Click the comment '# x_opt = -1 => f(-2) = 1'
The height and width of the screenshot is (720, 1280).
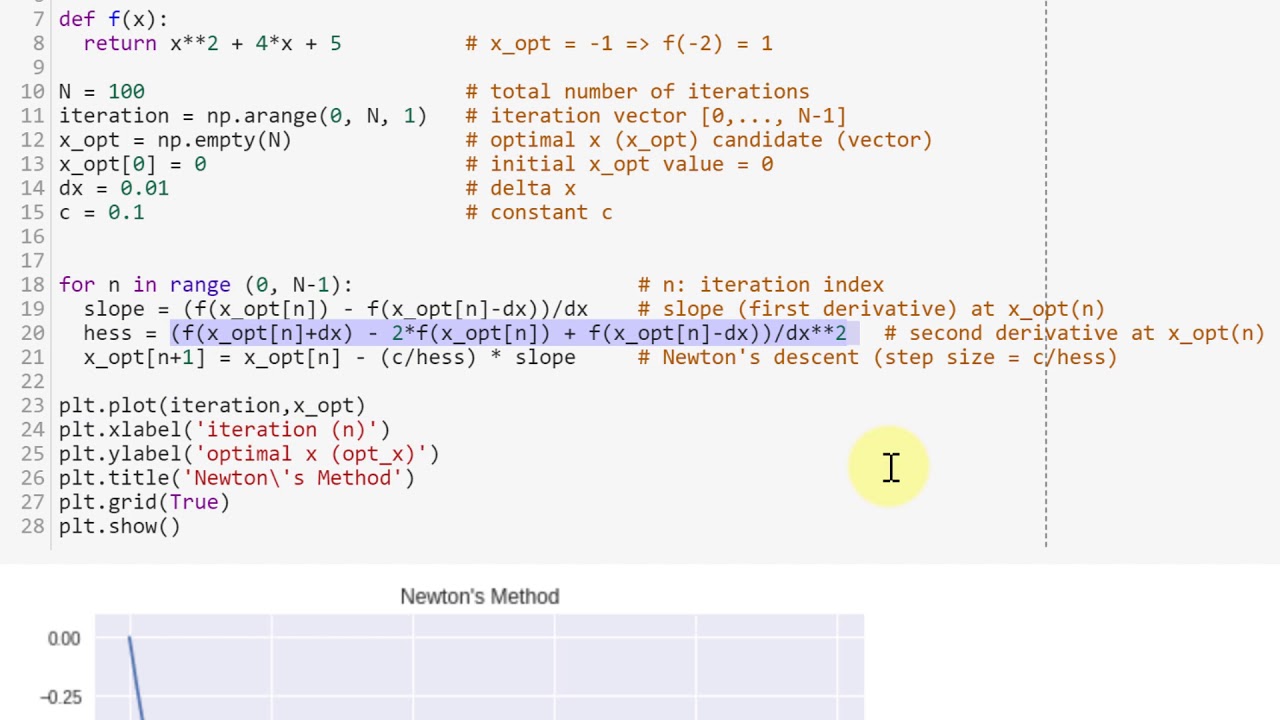619,43
